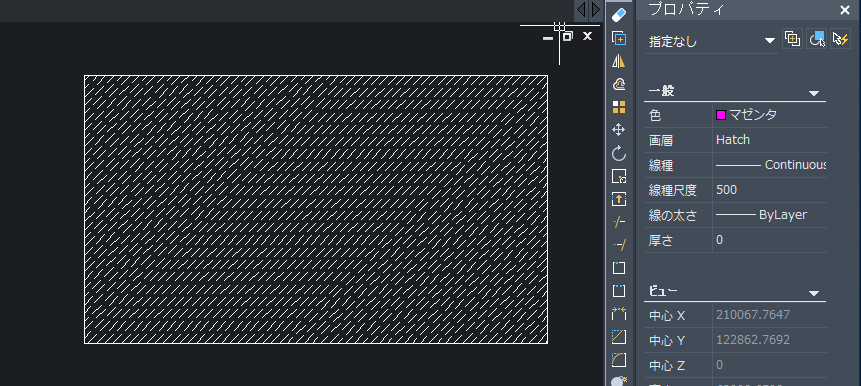Image resolution: width=861 pixels, height=386 pixels.
Task: Select the Array tool with four squares
Action: (619, 107)
